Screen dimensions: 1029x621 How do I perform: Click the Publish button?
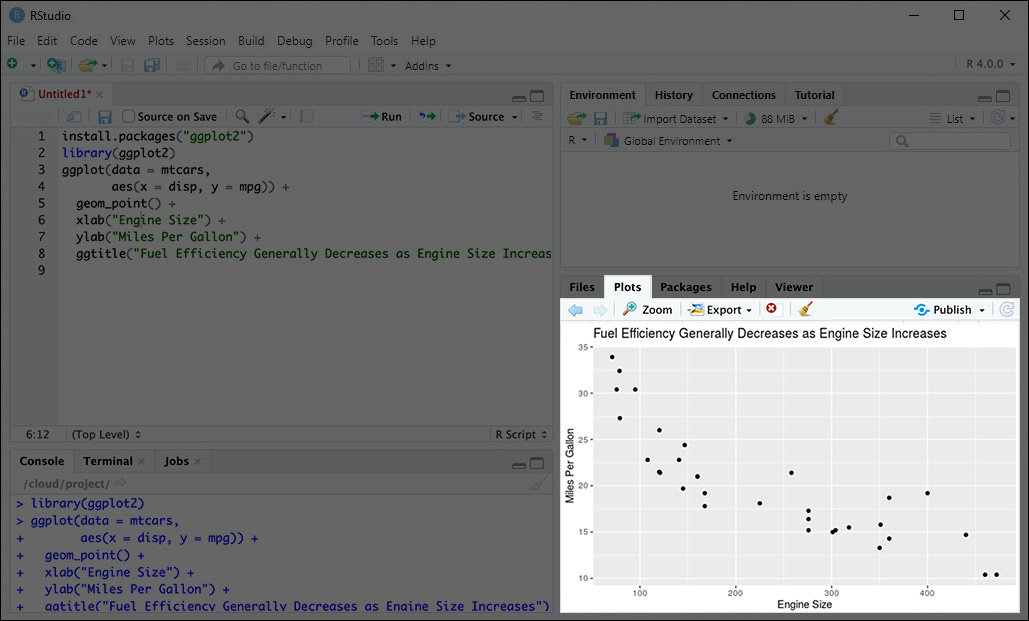(x=943, y=310)
